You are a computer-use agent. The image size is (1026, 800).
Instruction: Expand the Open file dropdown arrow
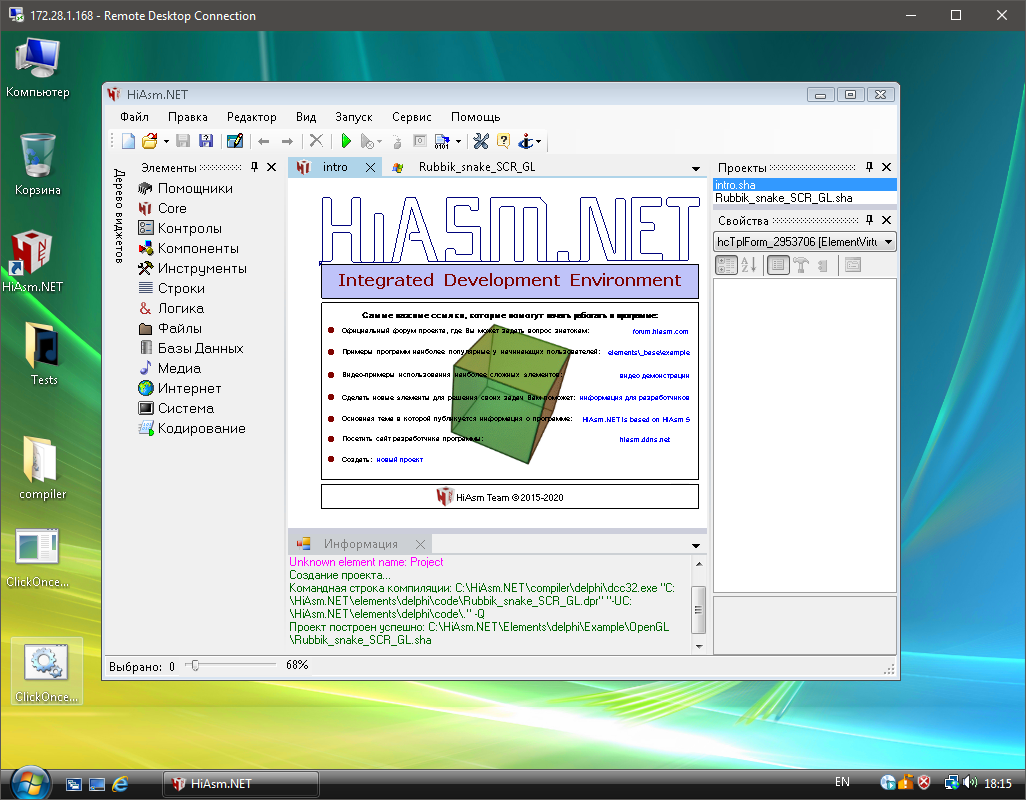pos(165,142)
